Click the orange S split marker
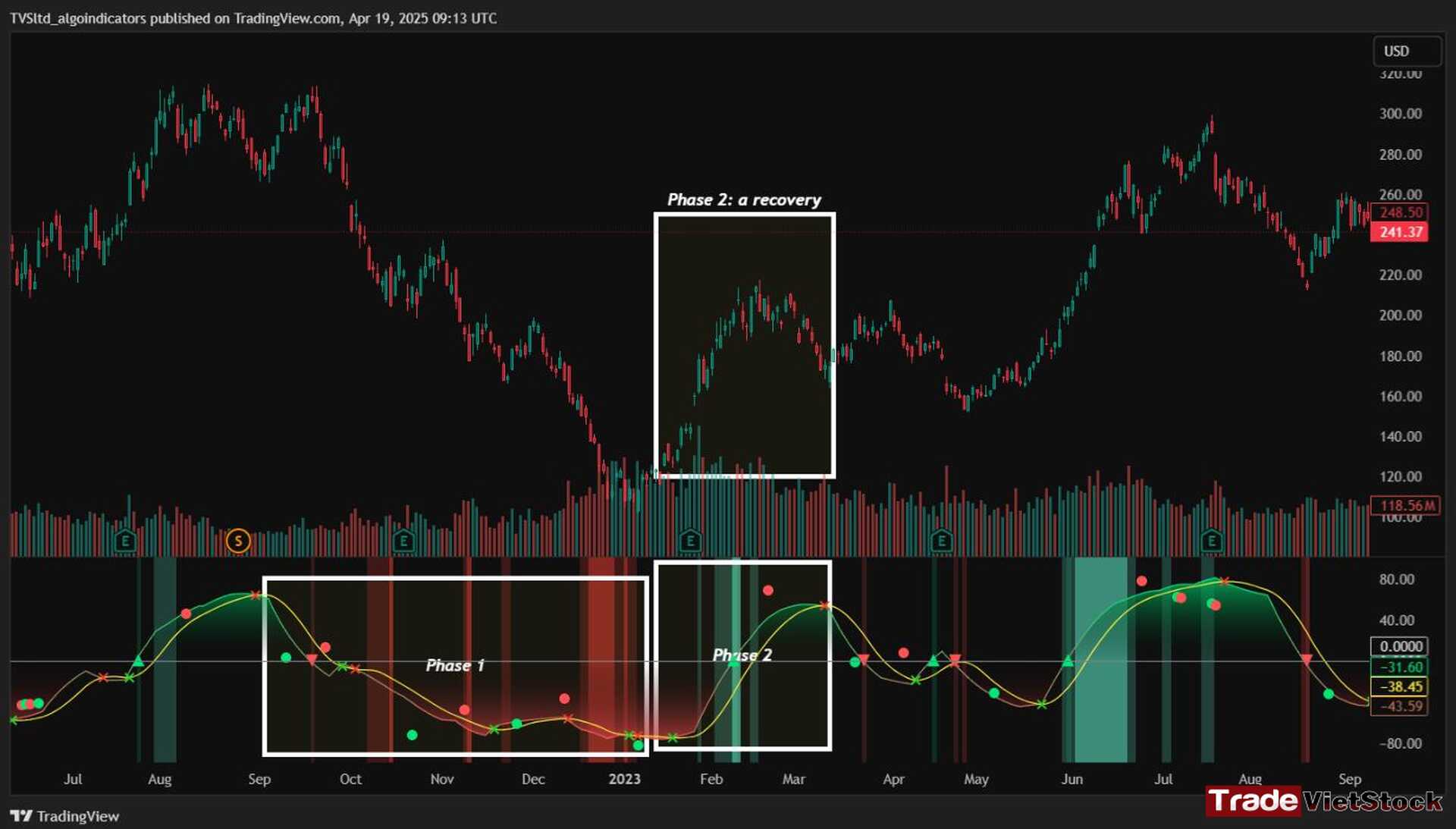 coord(238,541)
